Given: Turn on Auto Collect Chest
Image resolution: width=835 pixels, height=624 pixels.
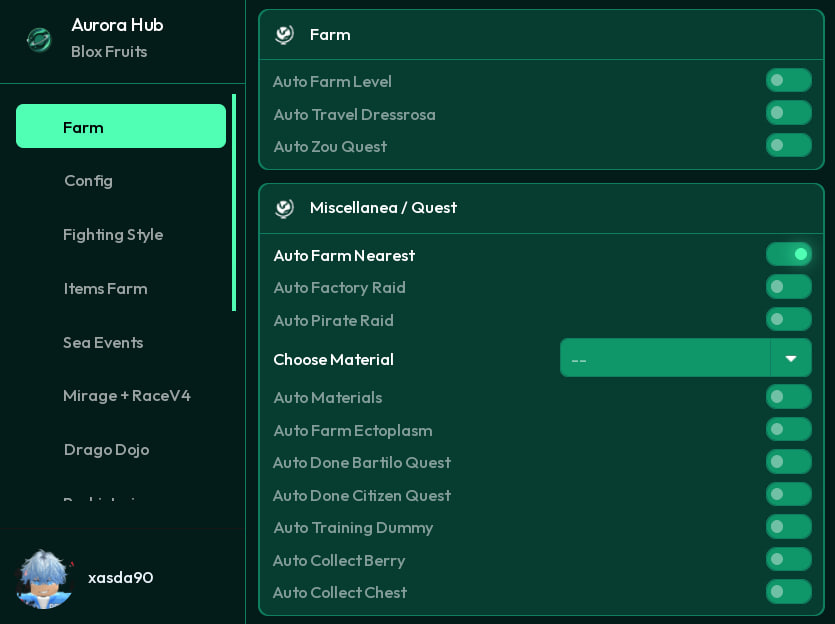Looking at the screenshot, I should tap(789, 592).
